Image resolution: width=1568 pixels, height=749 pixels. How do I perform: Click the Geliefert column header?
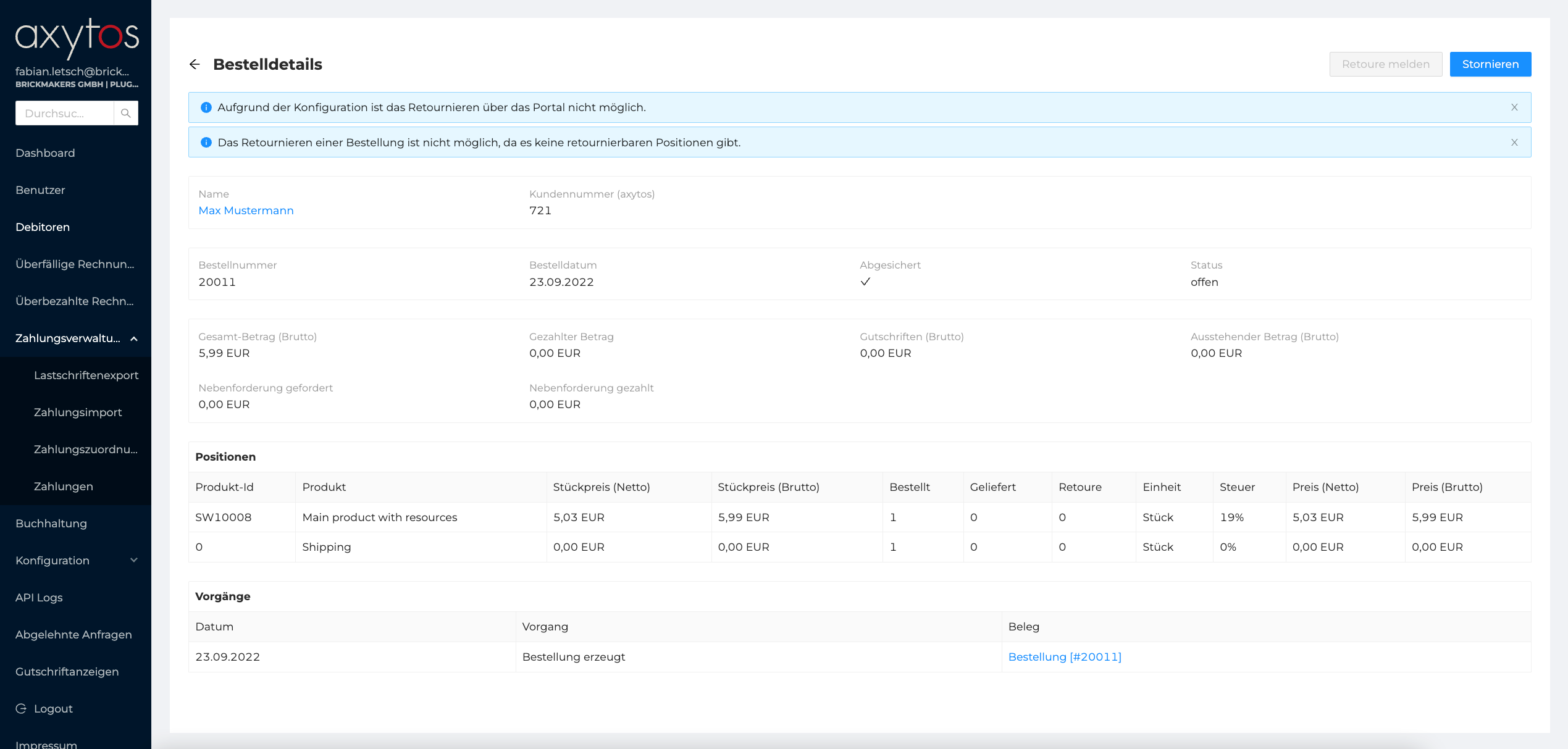[1008, 487]
